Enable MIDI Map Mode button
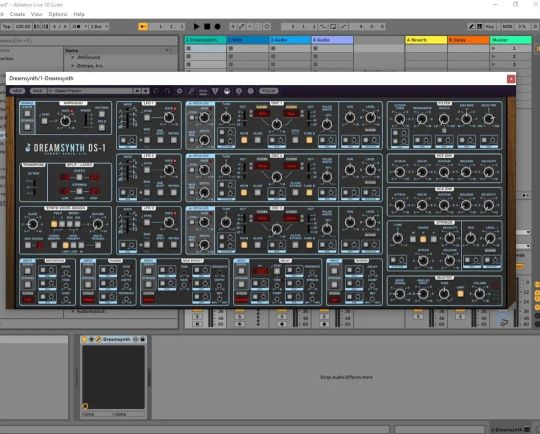Image resolution: width=540 pixels, height=434 pixels. (507, 27)
